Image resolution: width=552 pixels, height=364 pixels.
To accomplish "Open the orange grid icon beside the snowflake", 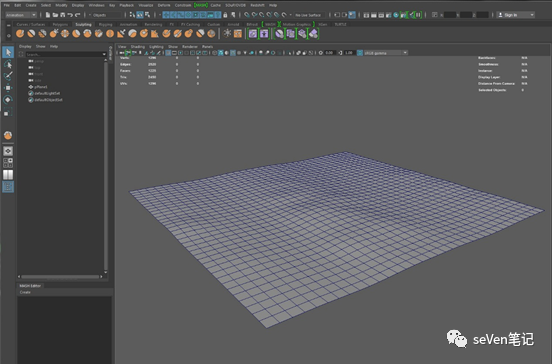I will pos(238,34).
